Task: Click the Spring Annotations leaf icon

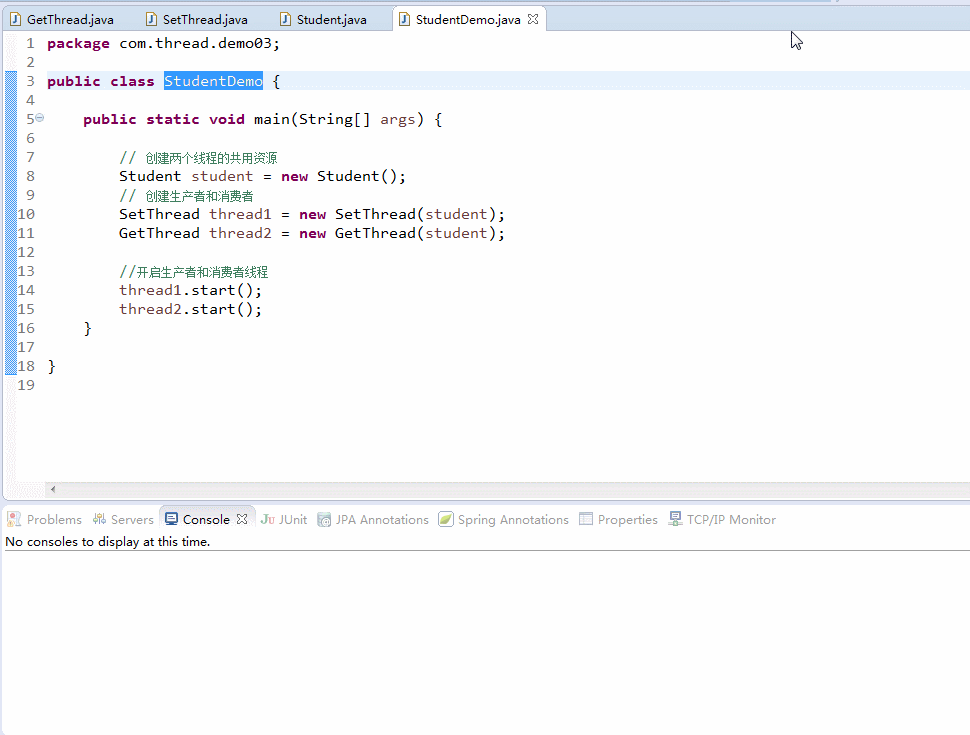Action: [x=445, y=519]
